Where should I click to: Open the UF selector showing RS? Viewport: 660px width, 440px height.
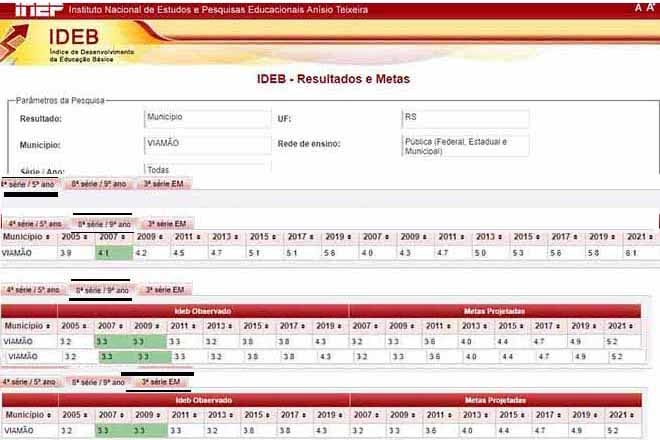tap(465, 118)
